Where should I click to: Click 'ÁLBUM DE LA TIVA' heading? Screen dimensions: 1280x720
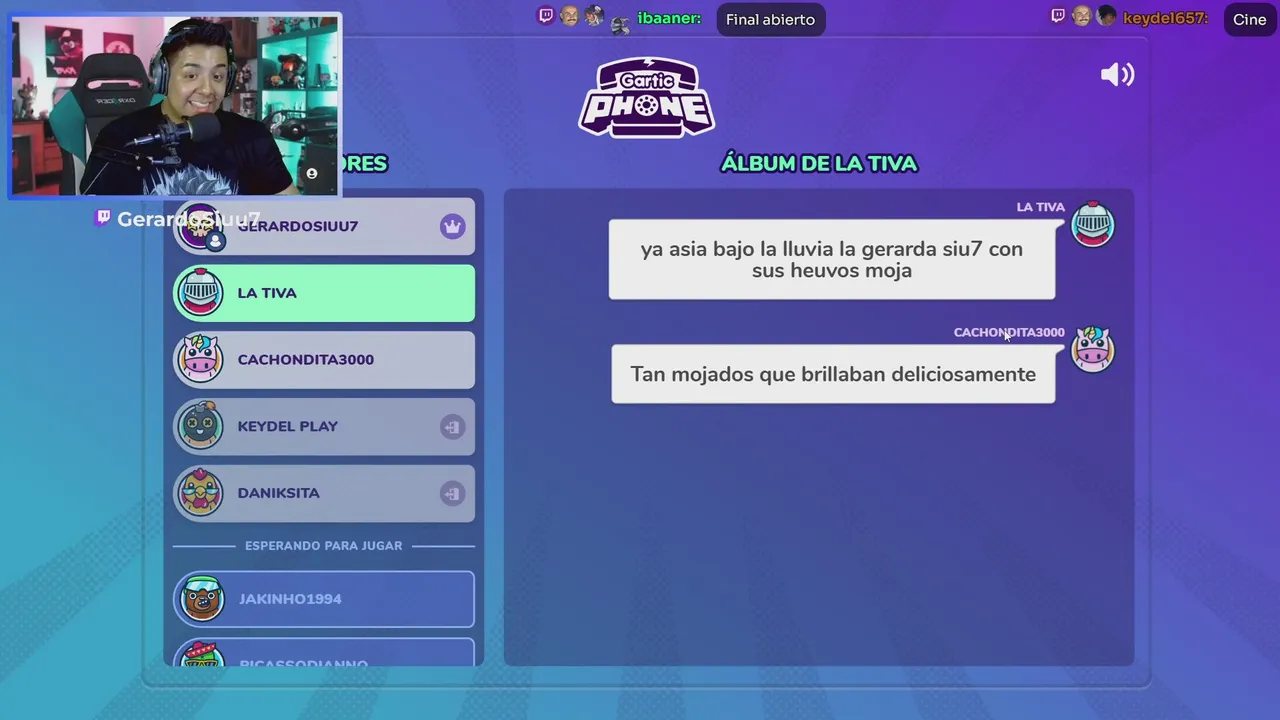click(x=819, y=163)
